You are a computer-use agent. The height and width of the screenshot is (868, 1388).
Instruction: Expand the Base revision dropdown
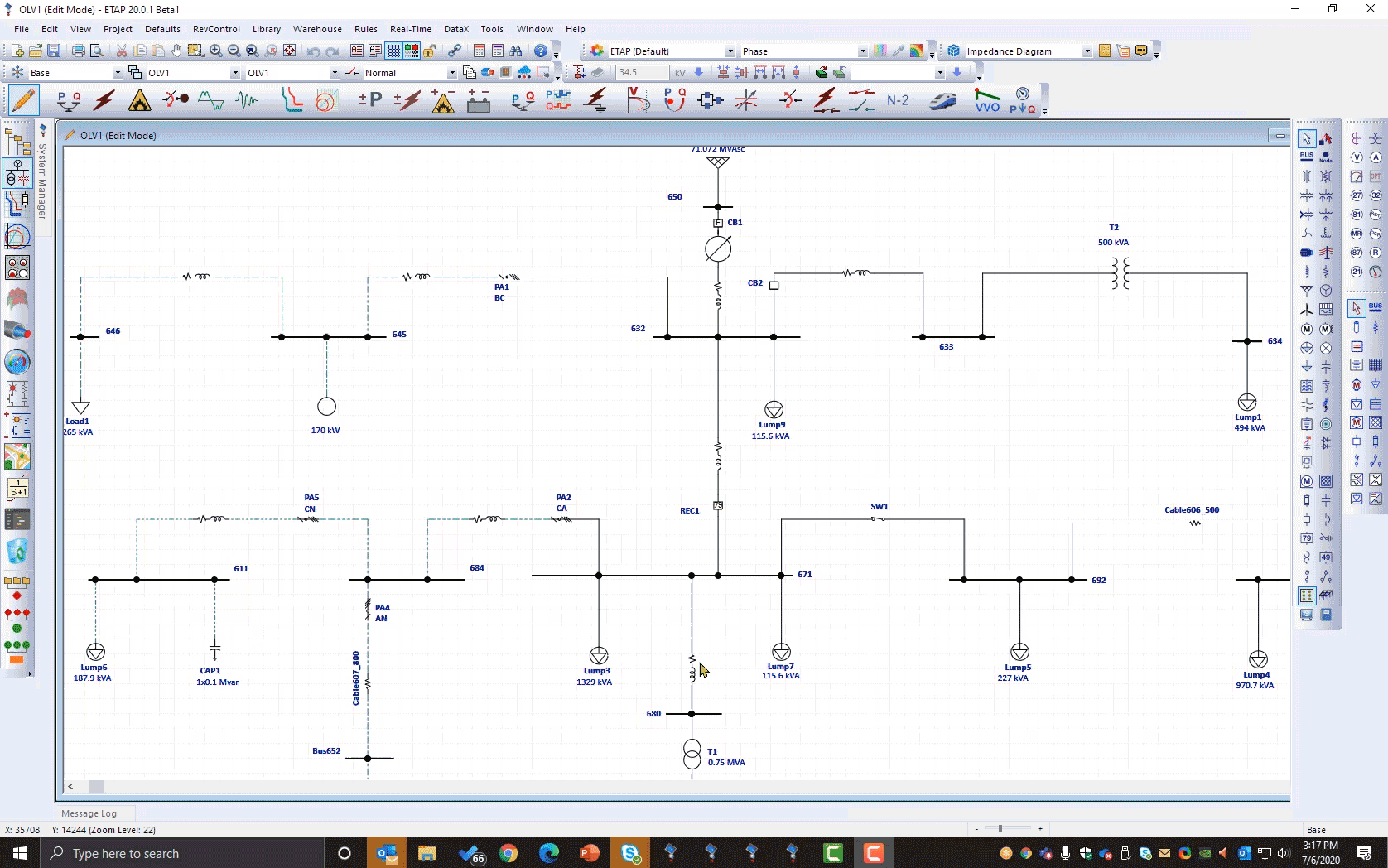coord(117,73)
